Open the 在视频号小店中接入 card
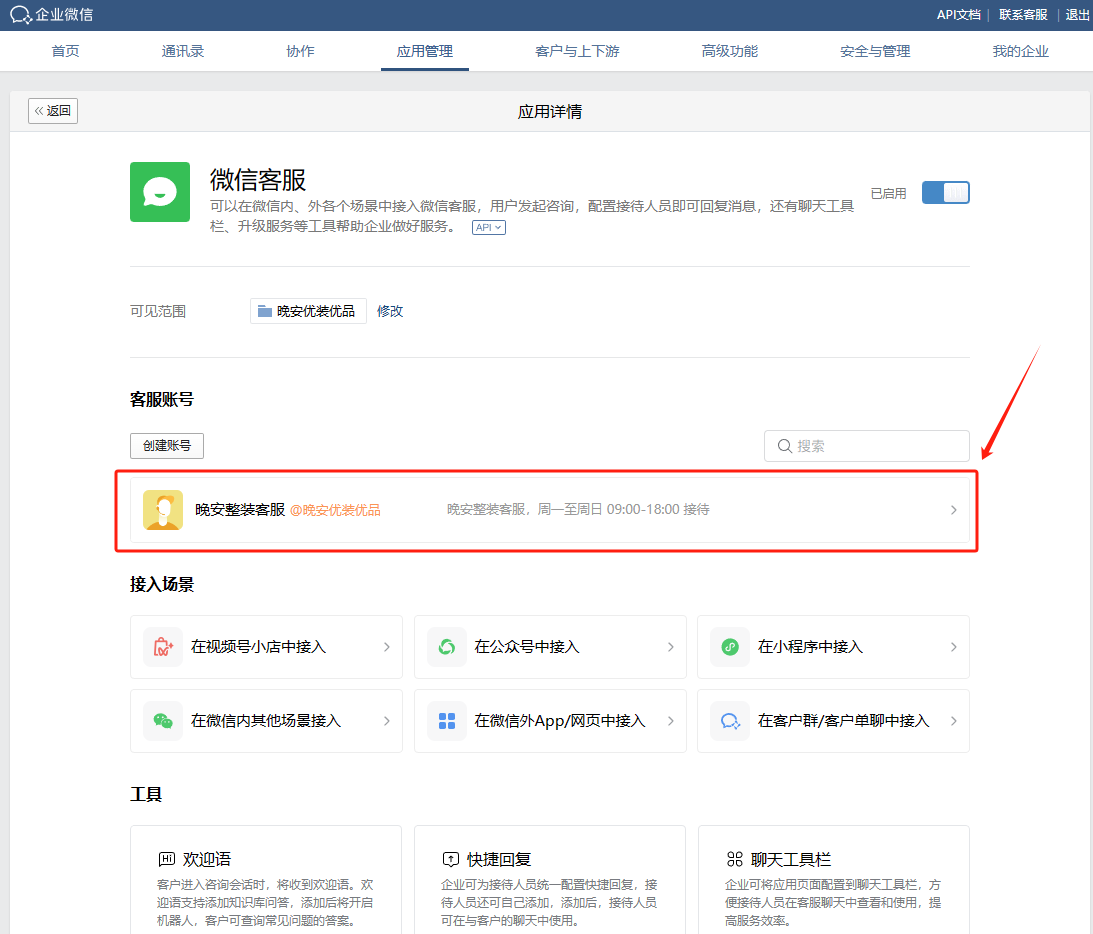 point(266,647)
